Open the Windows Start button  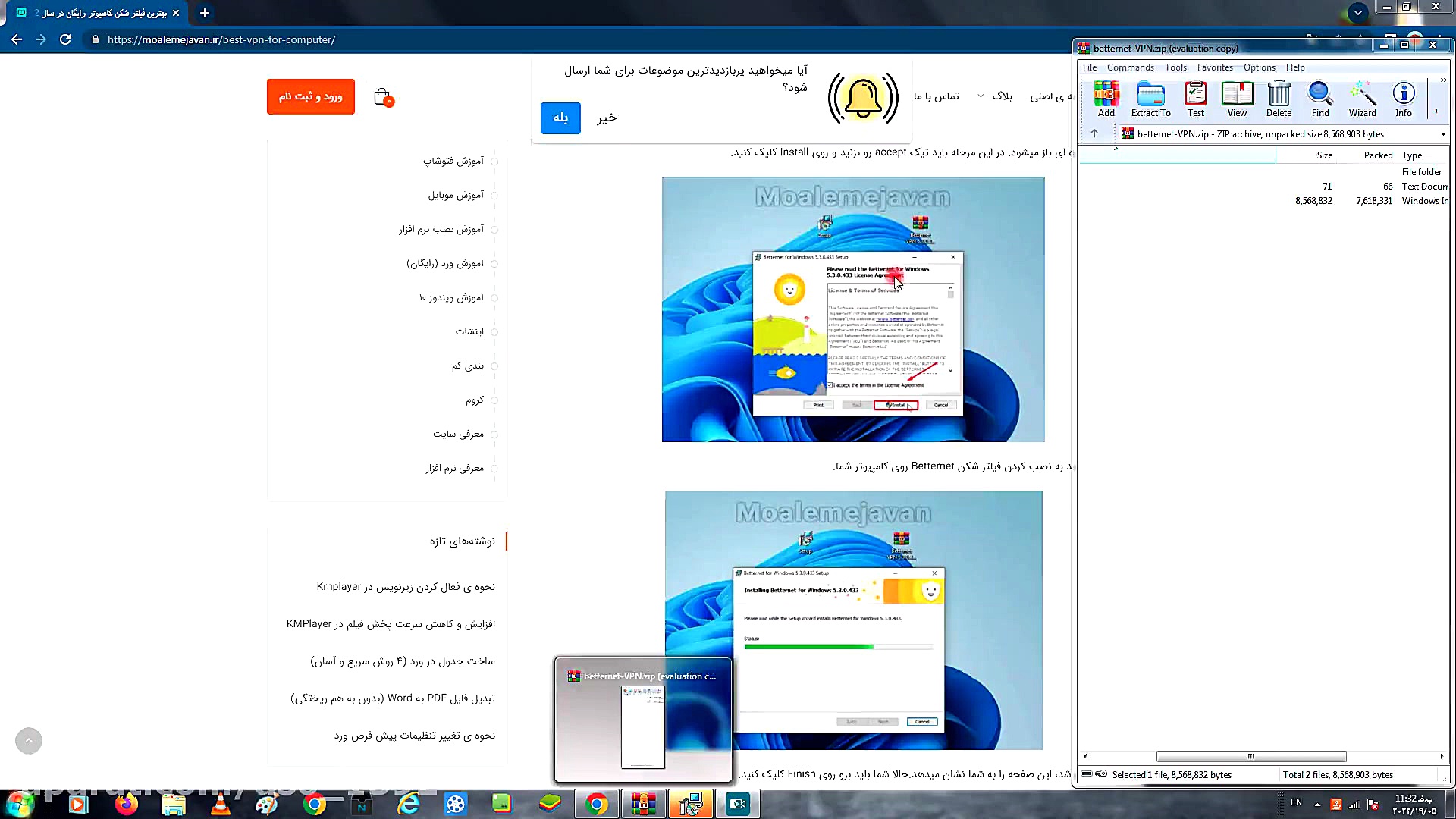[x=20, y=805]
